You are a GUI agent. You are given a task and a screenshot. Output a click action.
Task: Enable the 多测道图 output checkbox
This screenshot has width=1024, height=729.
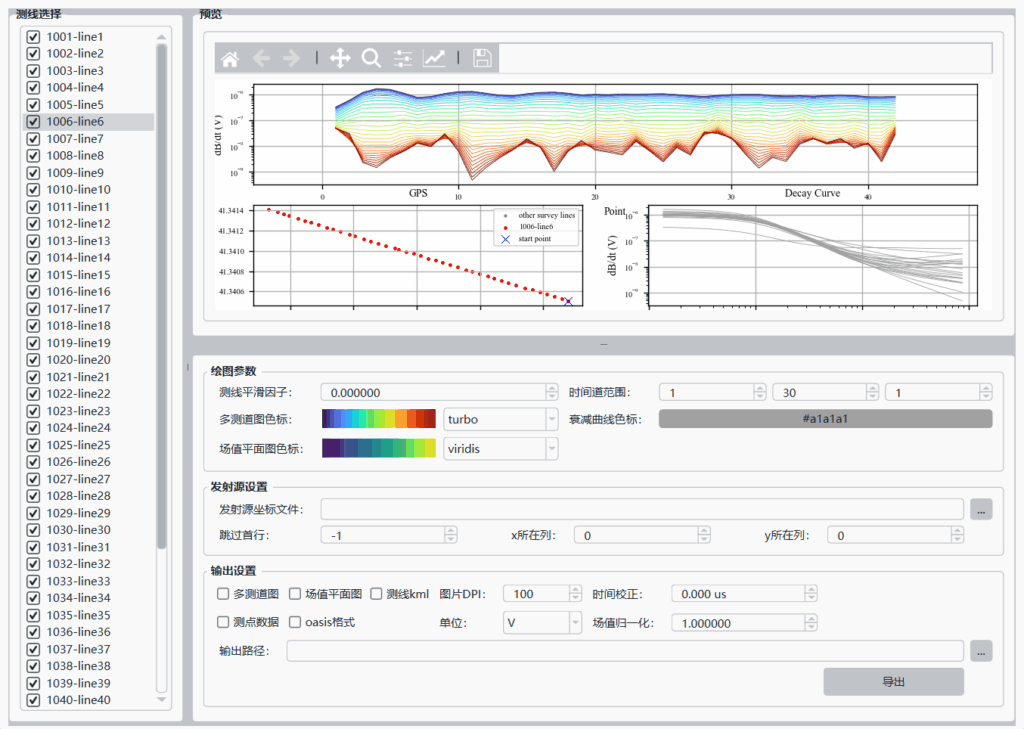223,594
